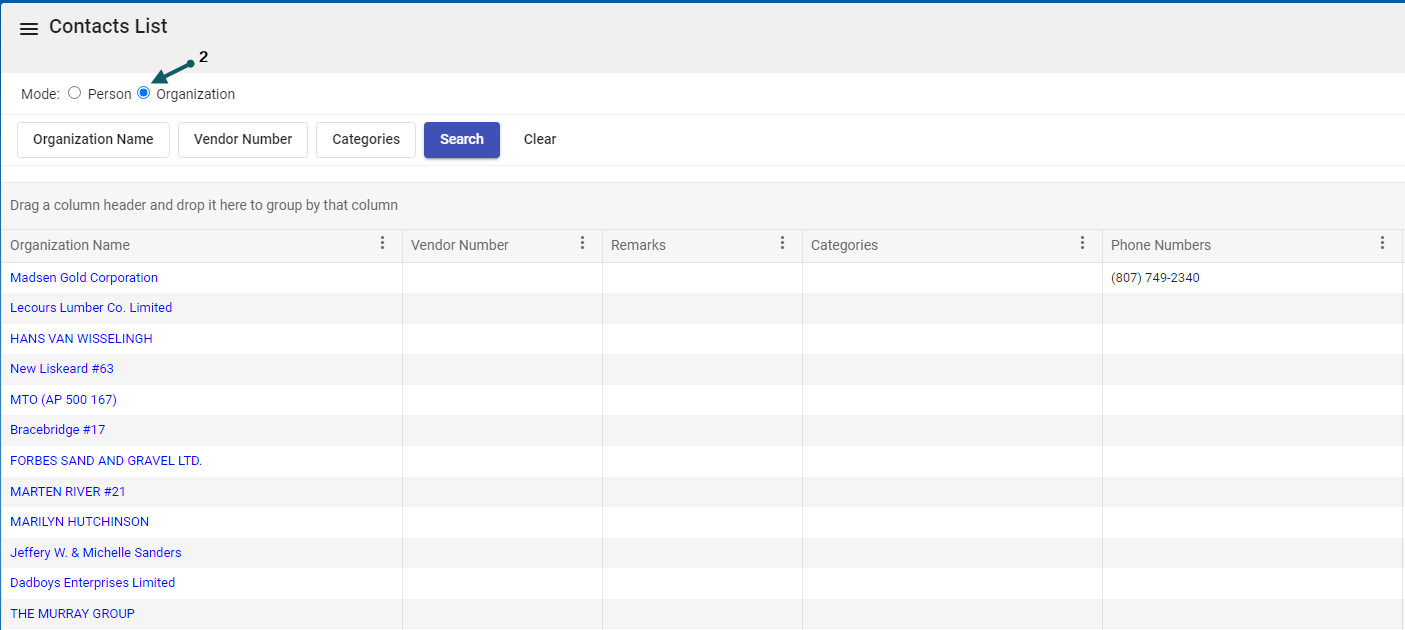Open Vendor Number column options menu

(x=582, y=243)
